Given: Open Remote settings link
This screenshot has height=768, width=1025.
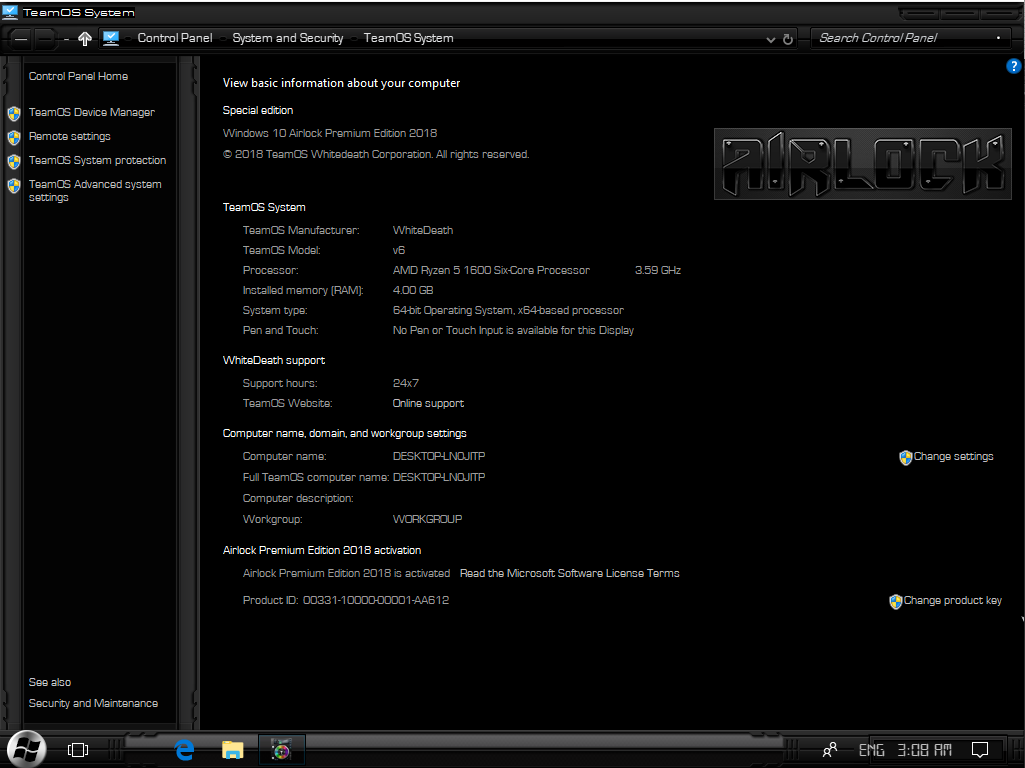Looking at the screenshot, I should pyautogui.click(x=69, y=137).
